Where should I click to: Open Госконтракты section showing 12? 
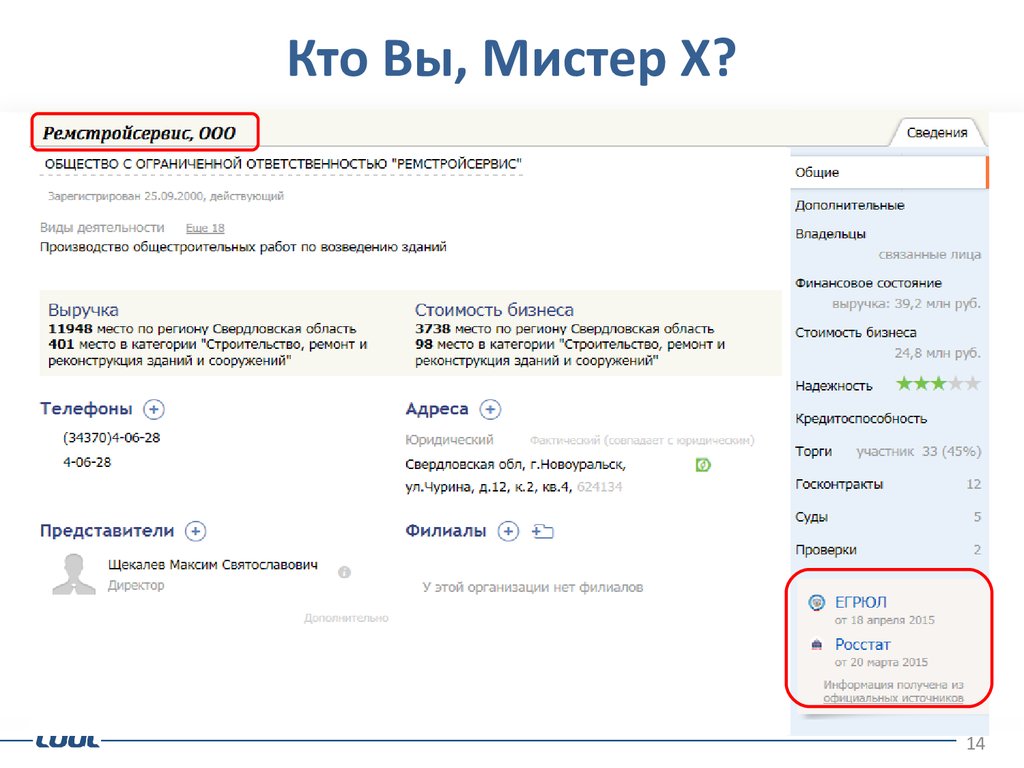(x=839, y=484)
